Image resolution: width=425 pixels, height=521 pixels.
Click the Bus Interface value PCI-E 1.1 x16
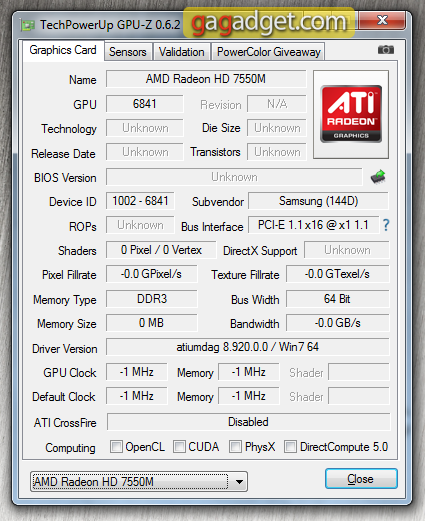click(x=313, y=225)
